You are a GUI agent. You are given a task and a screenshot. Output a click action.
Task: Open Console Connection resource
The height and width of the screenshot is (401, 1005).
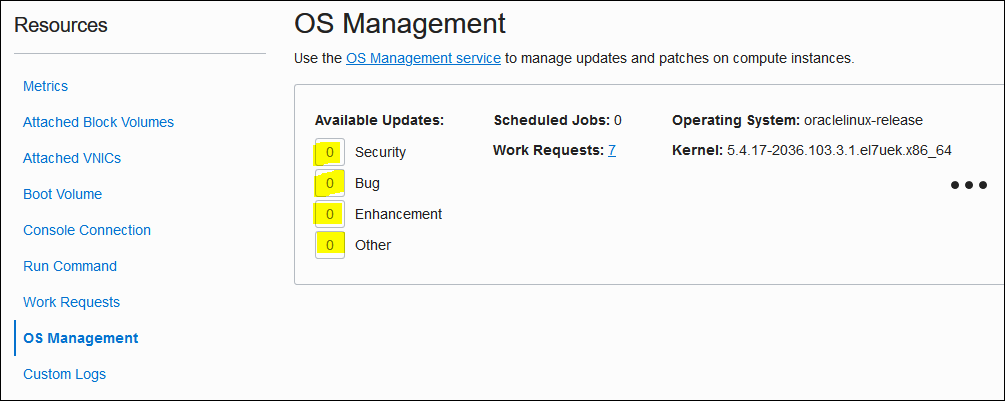(x=87, y=230)
